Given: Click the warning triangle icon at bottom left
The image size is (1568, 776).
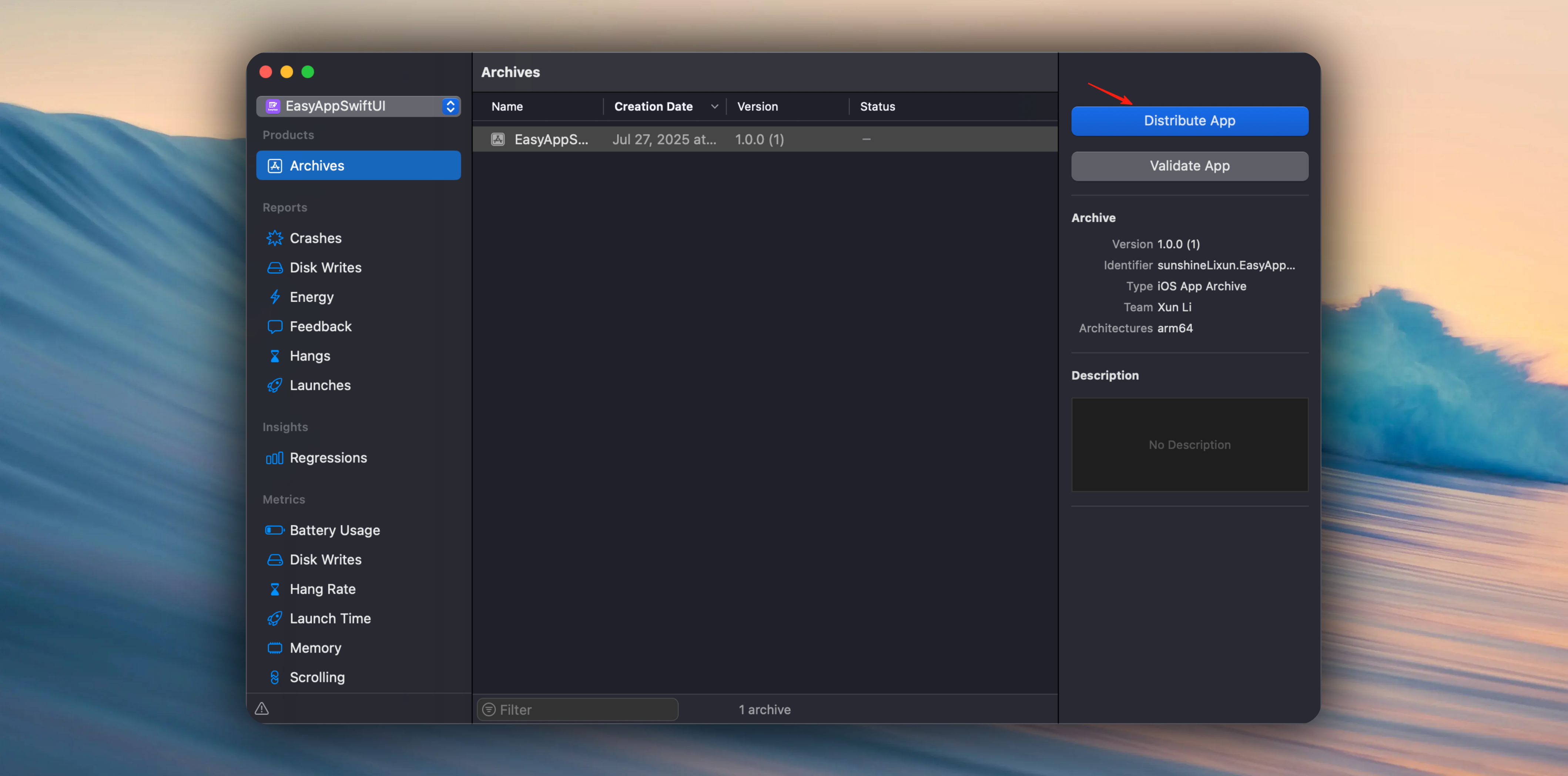Looking at the screenshot, I should [262, 709].
